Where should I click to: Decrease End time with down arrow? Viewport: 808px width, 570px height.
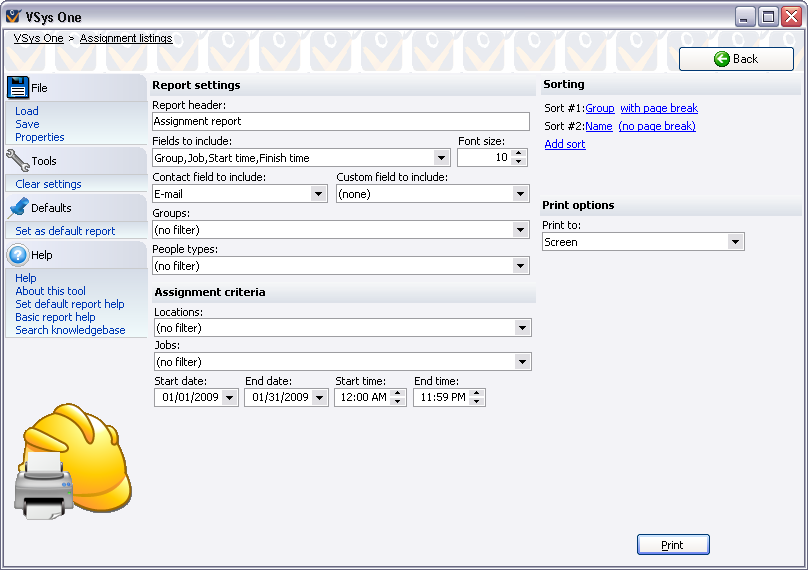coord(477,402)
